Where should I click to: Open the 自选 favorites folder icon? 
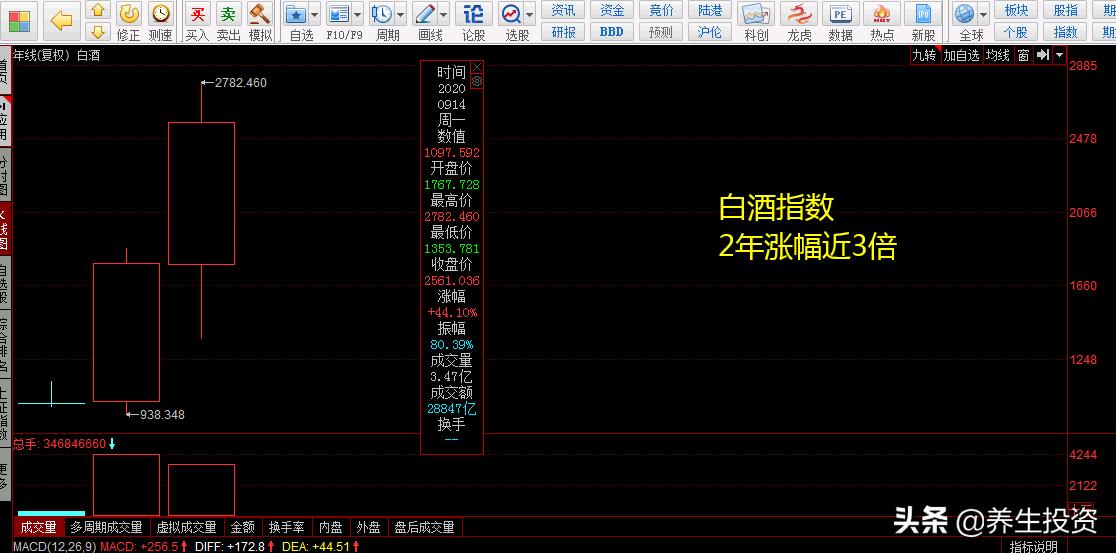(x=296, y=14)
